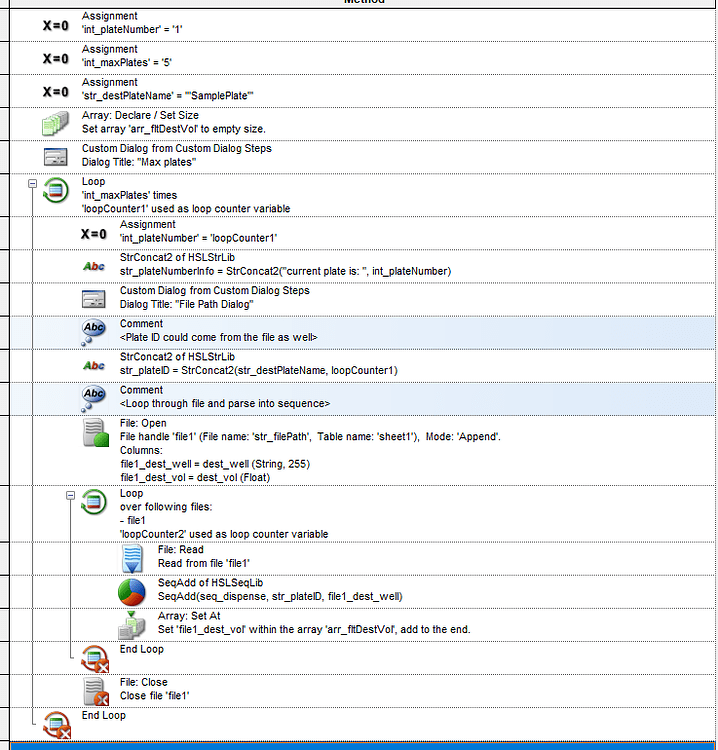
Task: Select the File Read step icon
Action: pyautogui.click(x=132, y=559)
